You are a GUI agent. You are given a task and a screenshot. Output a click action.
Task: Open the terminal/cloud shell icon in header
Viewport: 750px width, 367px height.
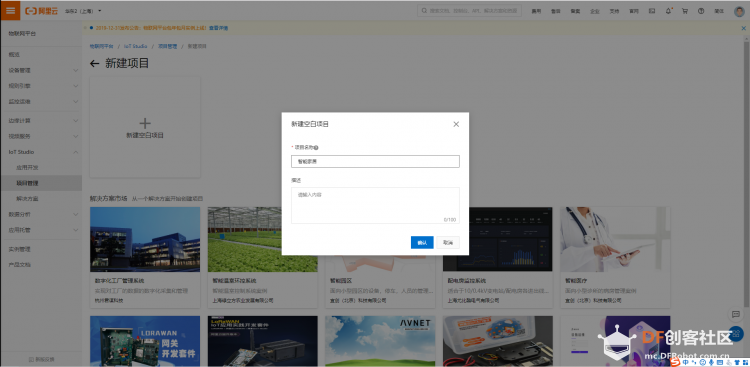651,11
